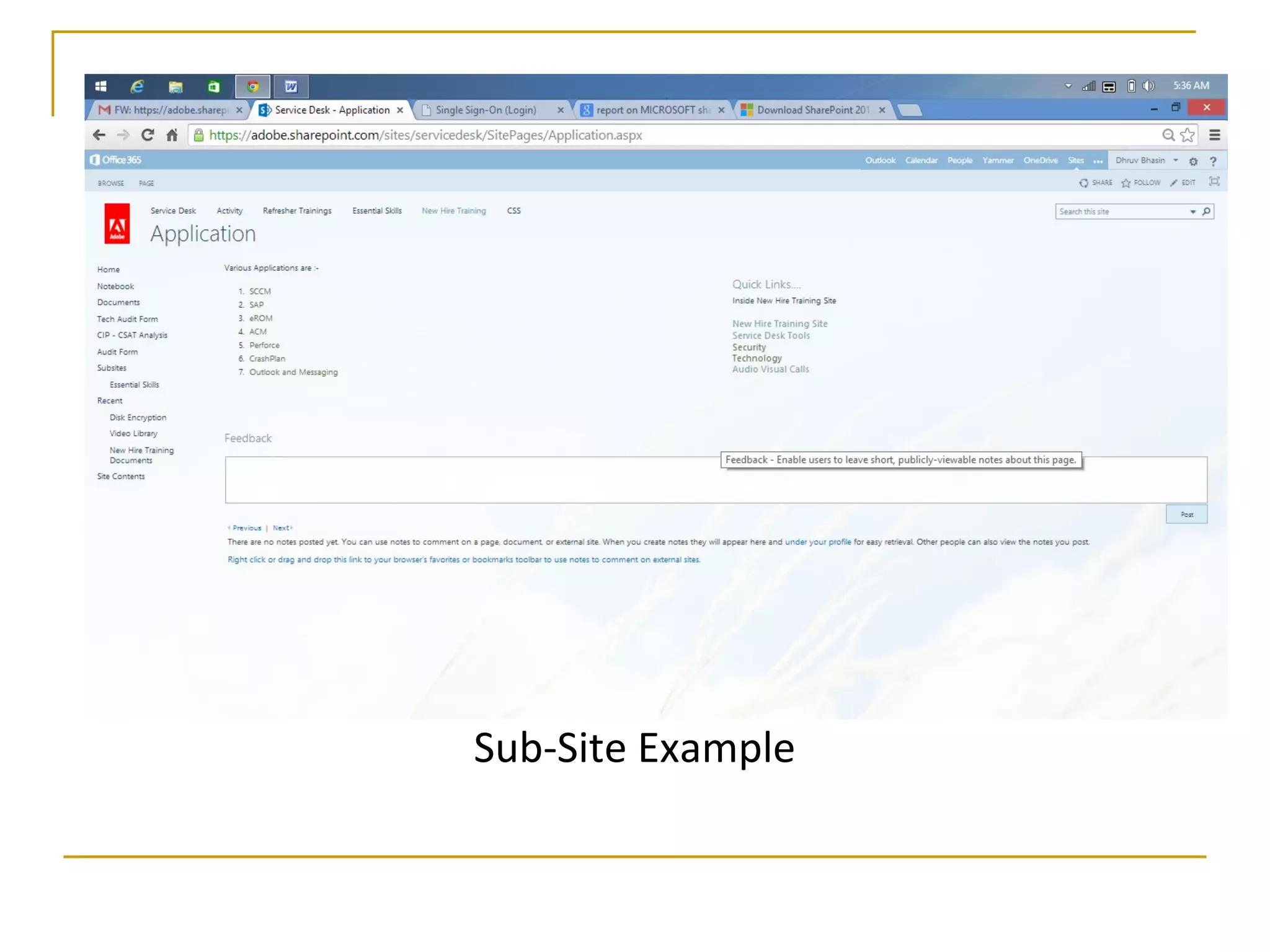Image resolution: width=1270 pixels, height=952 pixels.
Task: Switch to Chrome in the taskbar
Action: click(252, 86)
